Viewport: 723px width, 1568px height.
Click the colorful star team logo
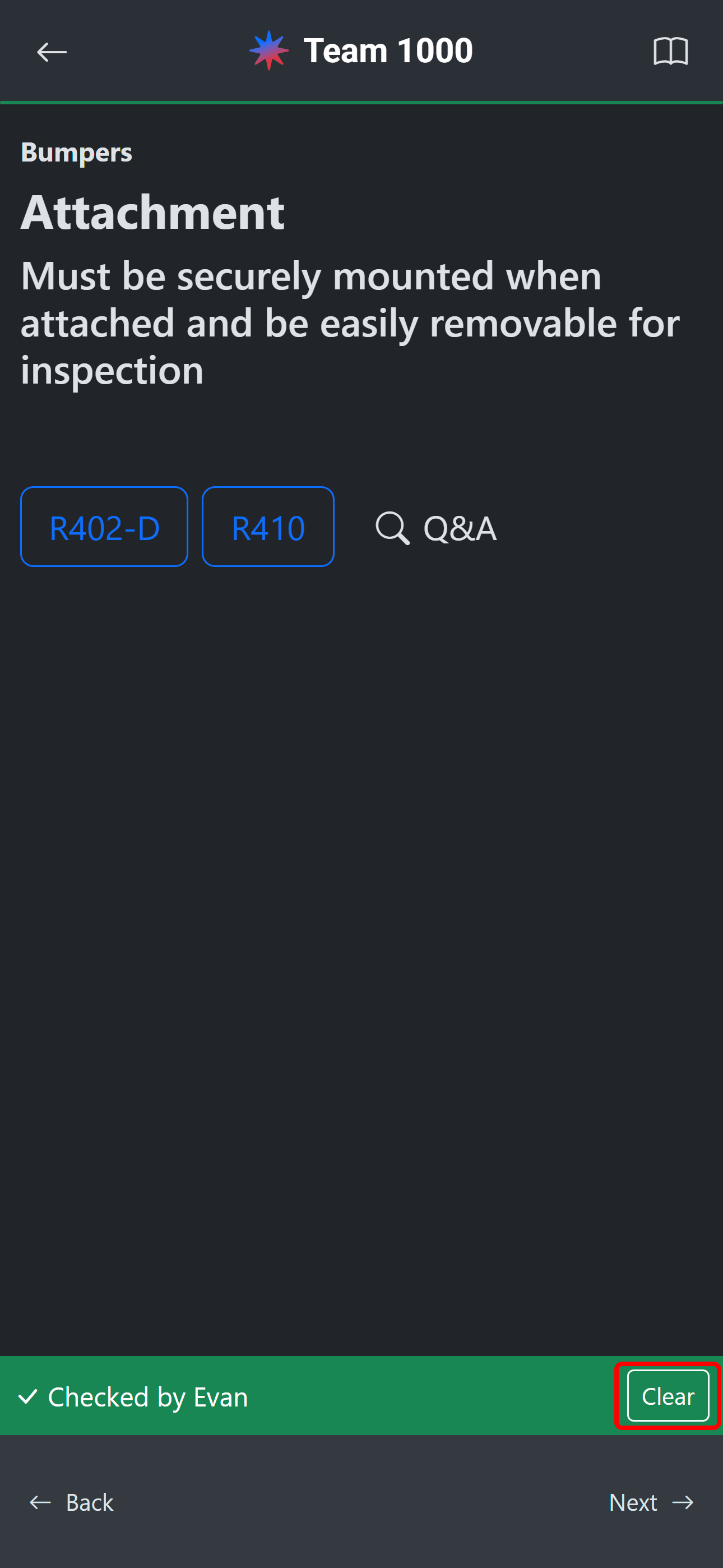268,50
